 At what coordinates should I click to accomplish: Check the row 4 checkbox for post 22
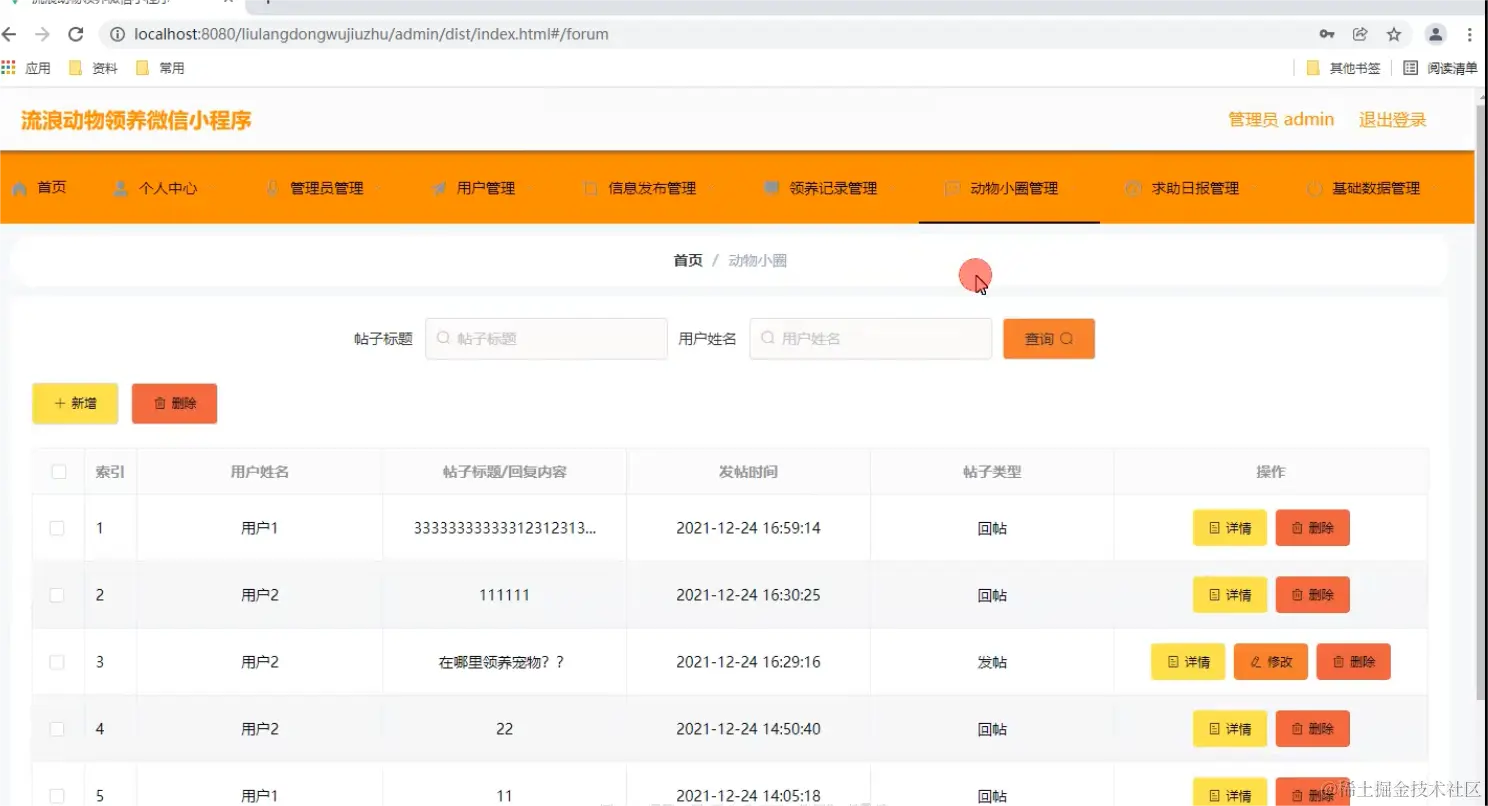click(57, 729)
